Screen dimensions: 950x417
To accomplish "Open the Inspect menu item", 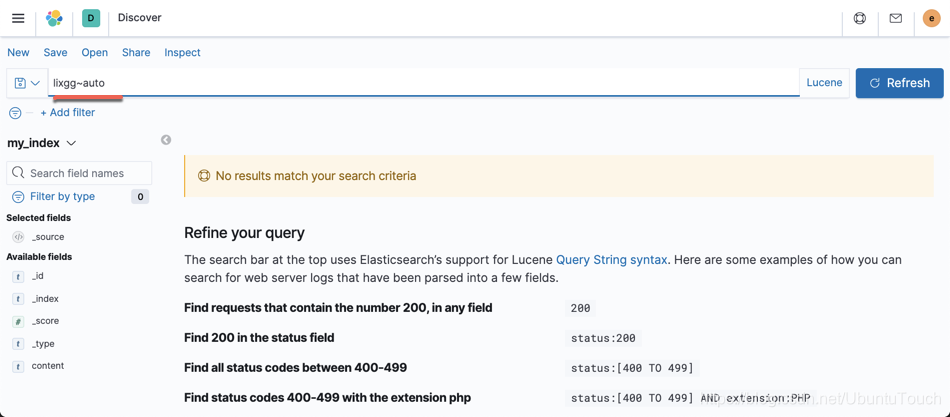I will (x=182, y=53).
